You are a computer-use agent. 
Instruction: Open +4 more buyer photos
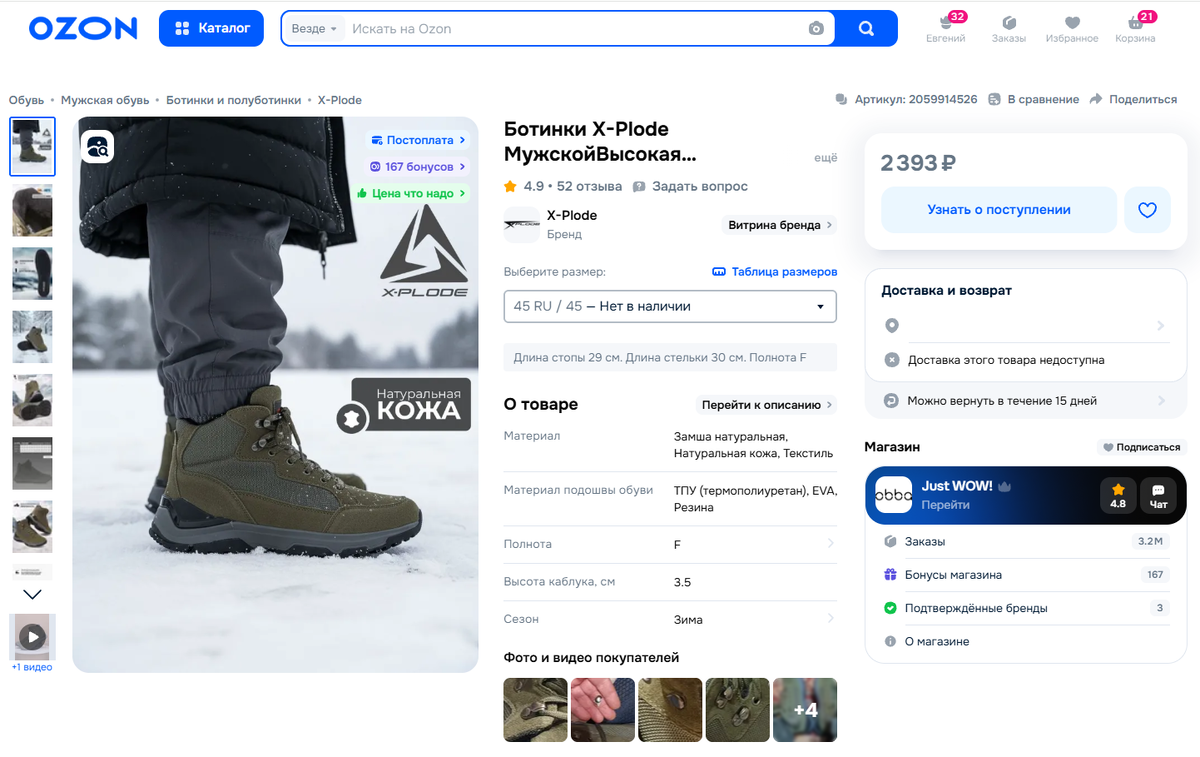[x=805, y=710]
